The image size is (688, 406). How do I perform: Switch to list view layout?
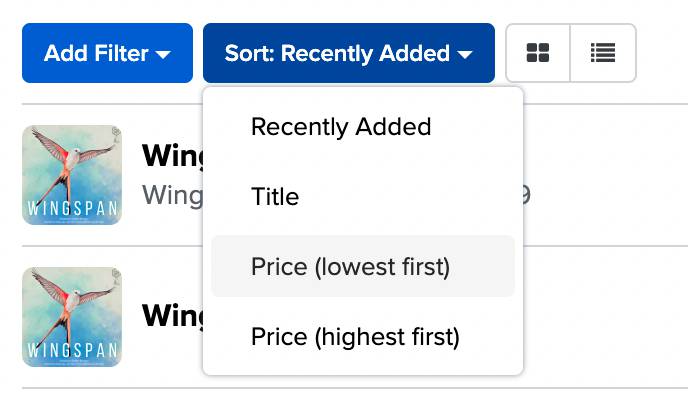tap(603, 53)
